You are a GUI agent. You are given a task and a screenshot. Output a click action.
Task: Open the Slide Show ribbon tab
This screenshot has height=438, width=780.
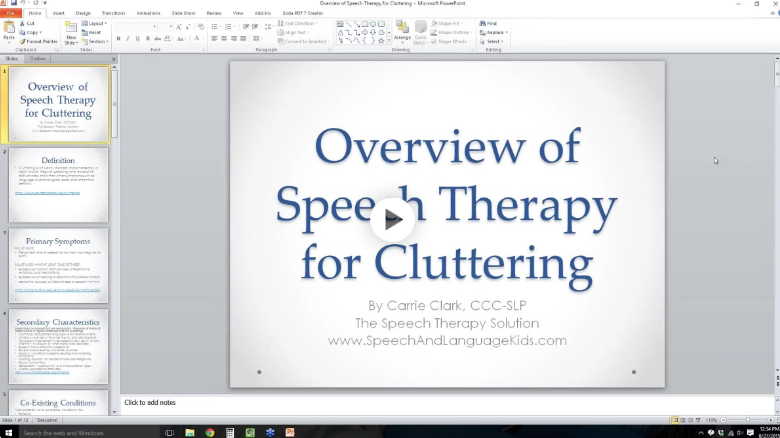click(x=183, y=13)
